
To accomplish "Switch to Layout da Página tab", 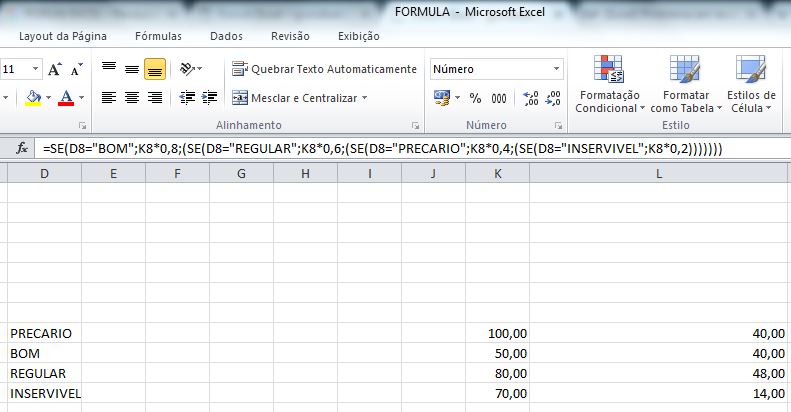I will point(63,36).
